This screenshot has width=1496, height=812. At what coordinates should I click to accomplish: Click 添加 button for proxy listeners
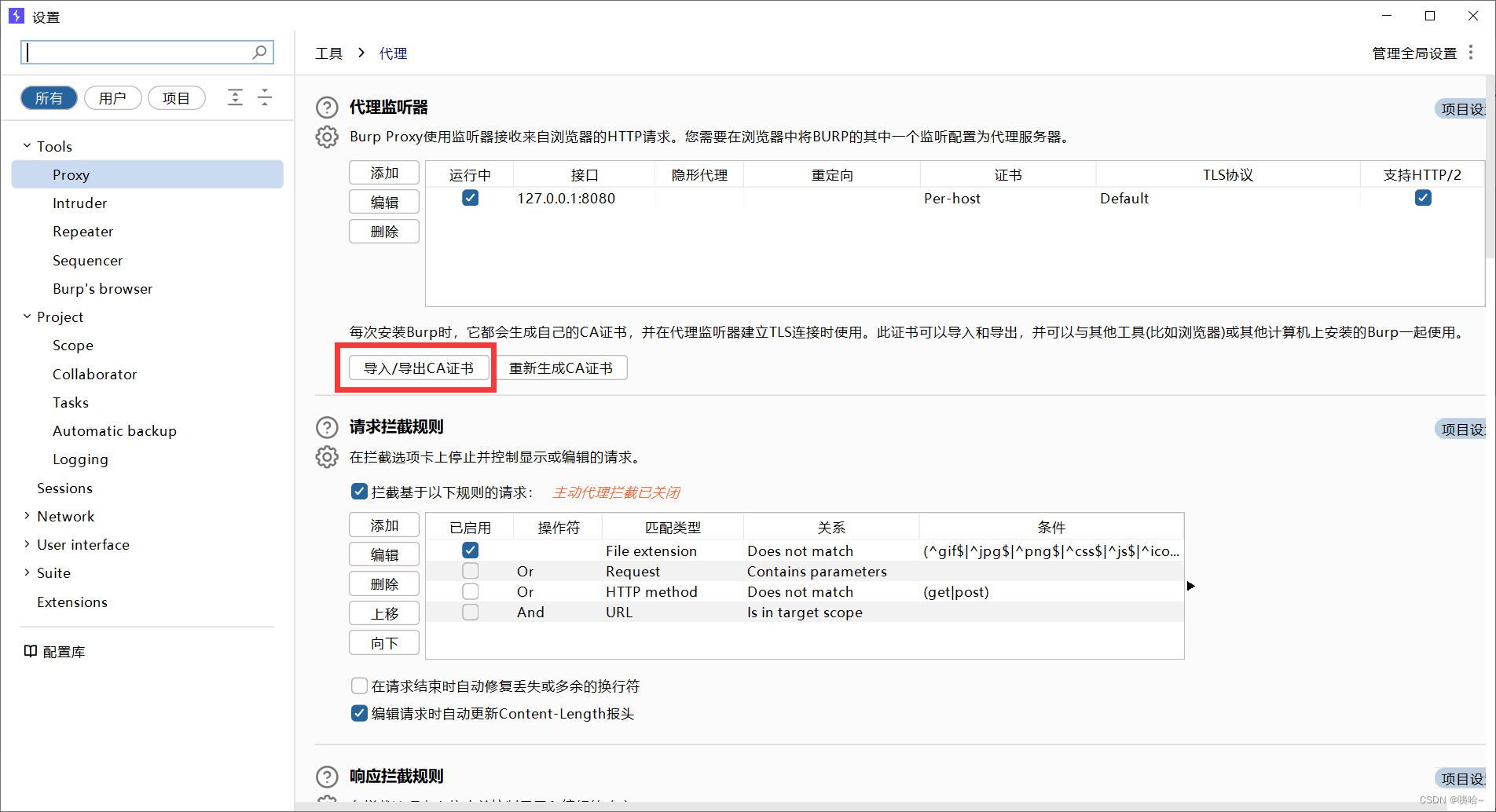[x=384, y=173]
